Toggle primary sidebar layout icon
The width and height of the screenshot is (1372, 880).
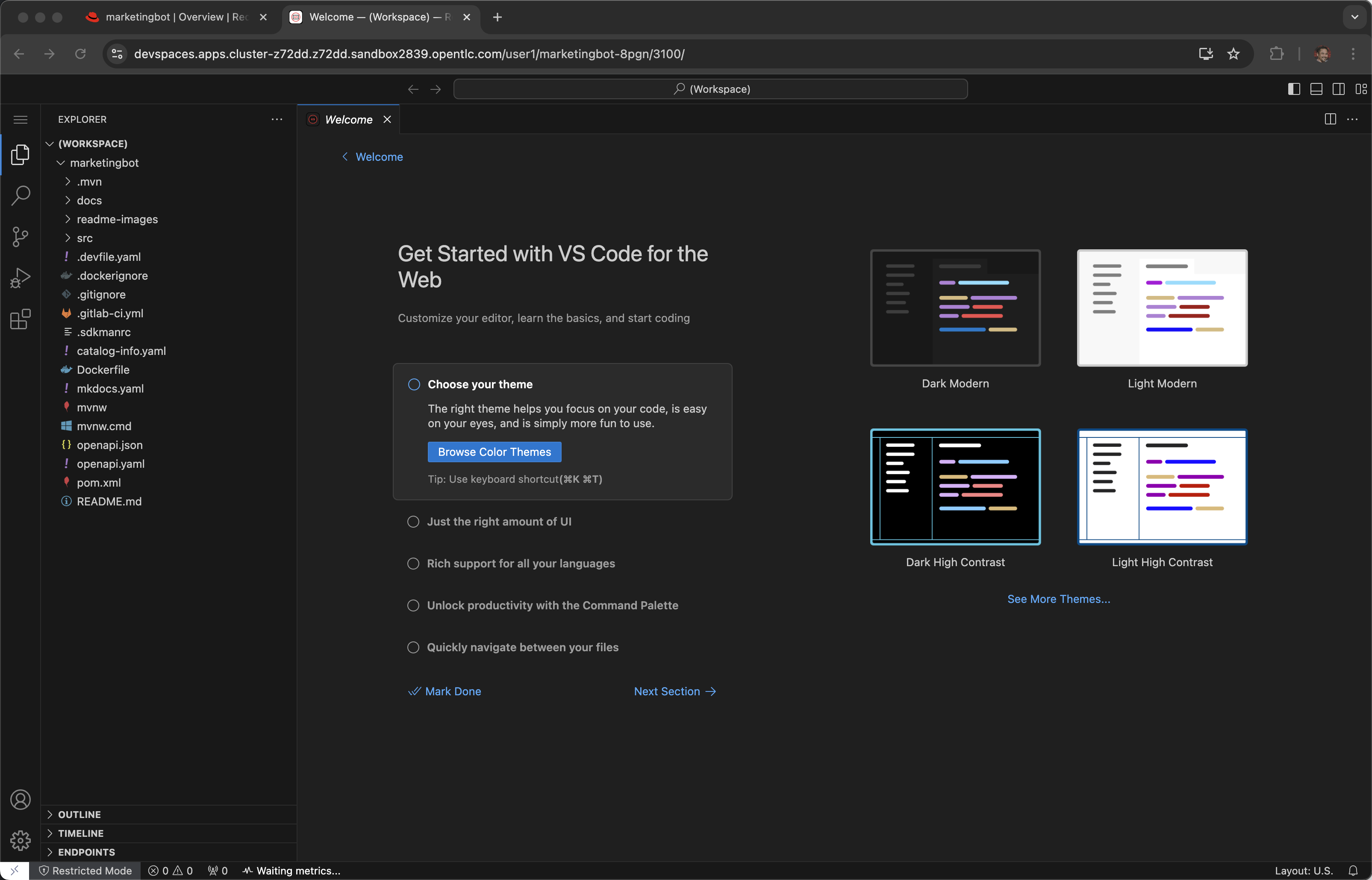coord(1294,89)
